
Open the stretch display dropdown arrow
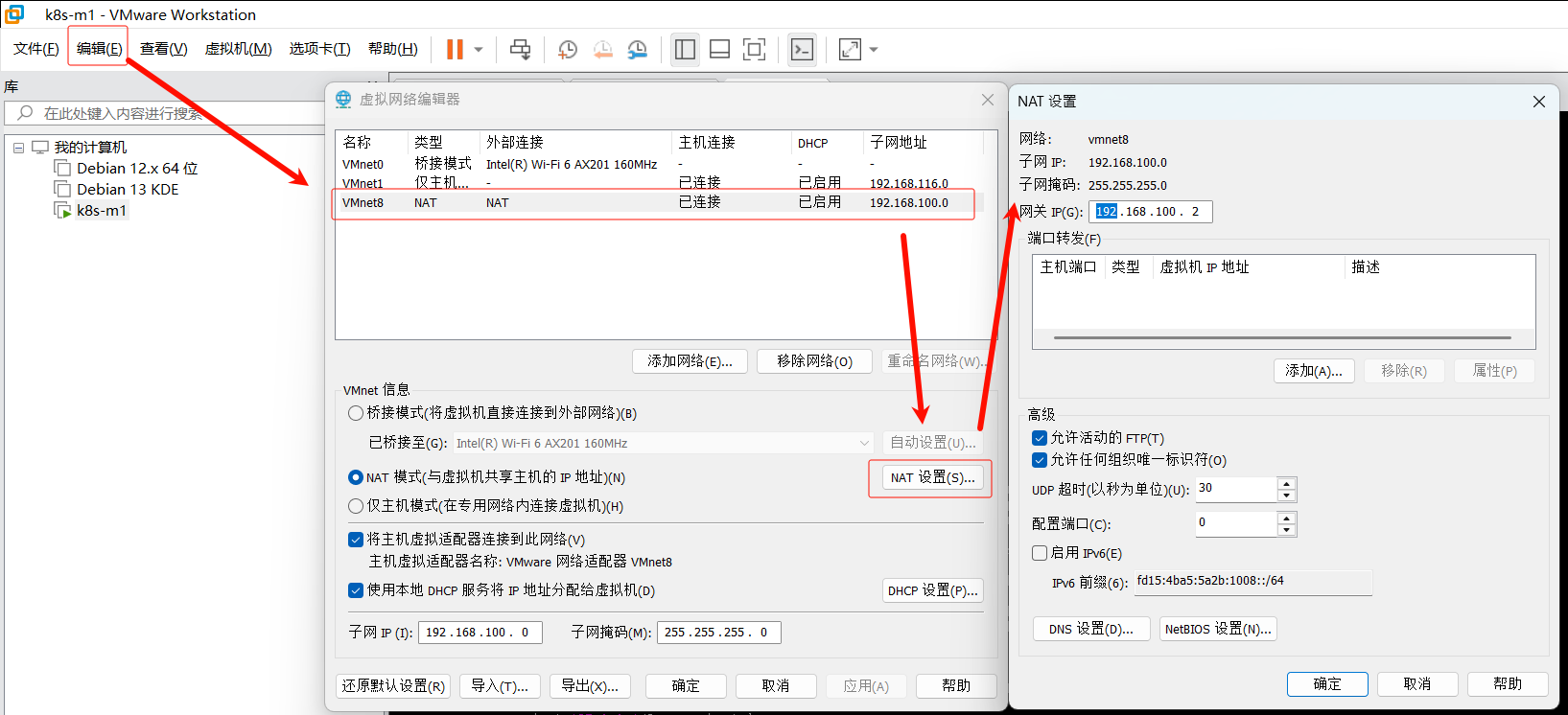coord(874,50)
